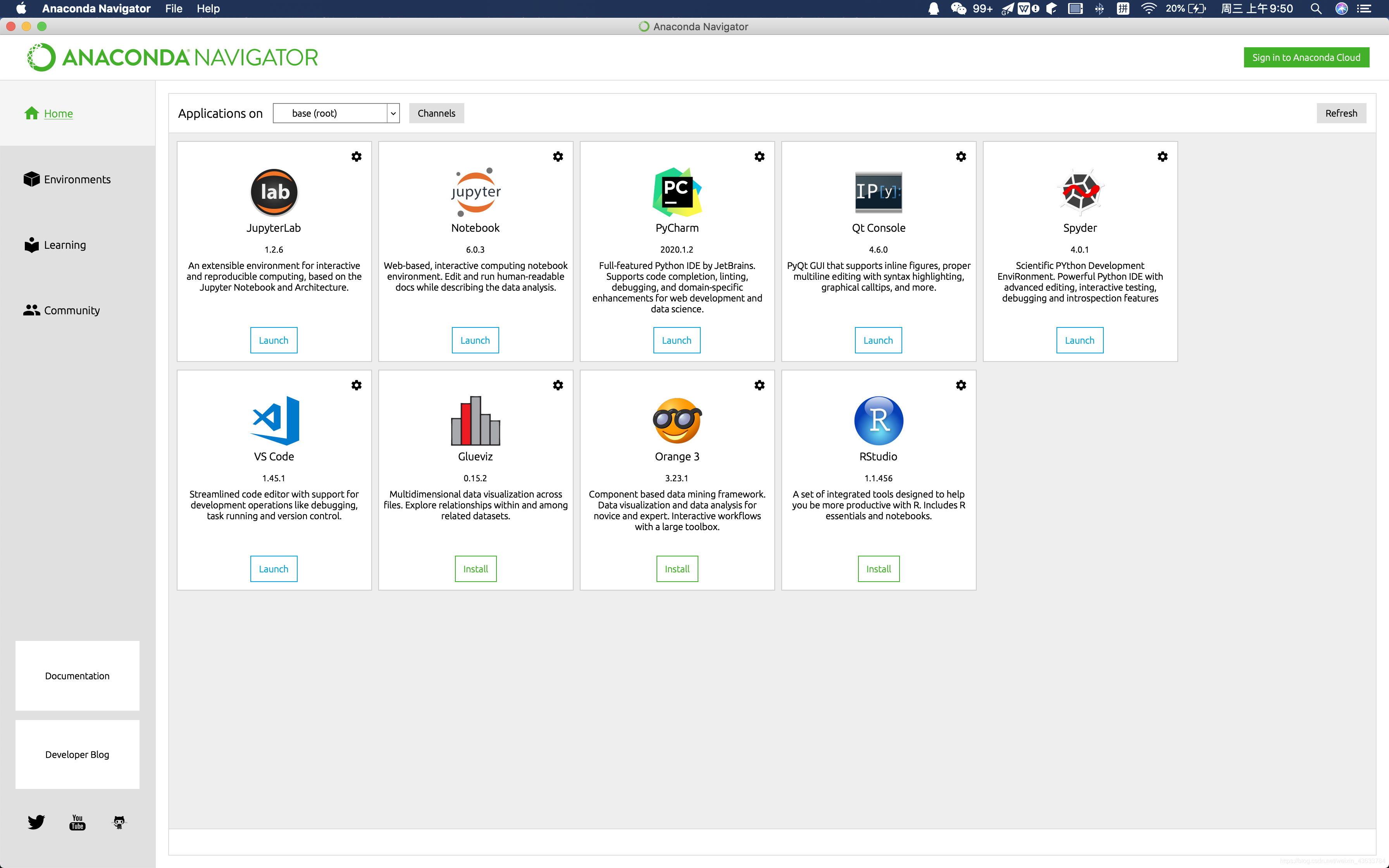Open RStudio card settings gear
Image resolution: width=1389 pixels, height=868 pixels.
pyautogui.click(x=961, y=385)
